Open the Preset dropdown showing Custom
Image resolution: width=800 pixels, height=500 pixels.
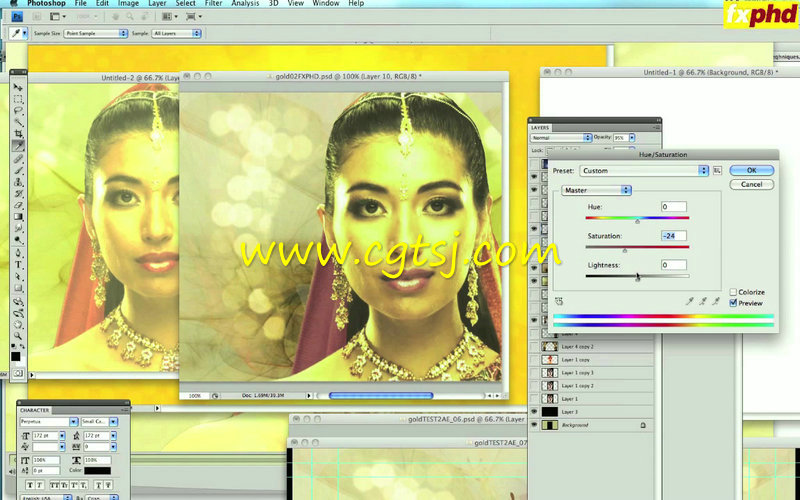(x=644, y=170)
